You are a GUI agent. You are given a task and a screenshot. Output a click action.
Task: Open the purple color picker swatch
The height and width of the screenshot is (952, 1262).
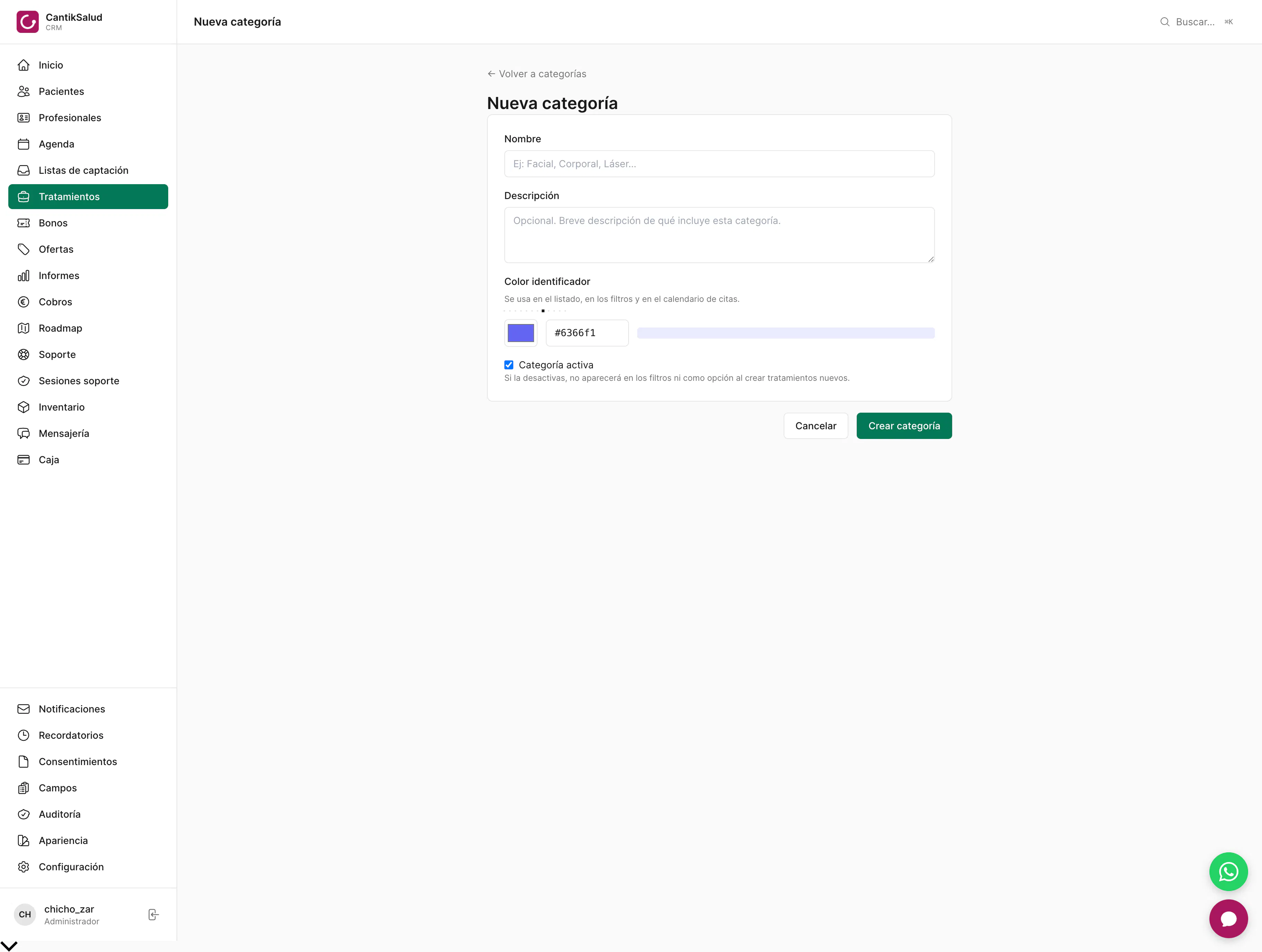pos(521,333)
